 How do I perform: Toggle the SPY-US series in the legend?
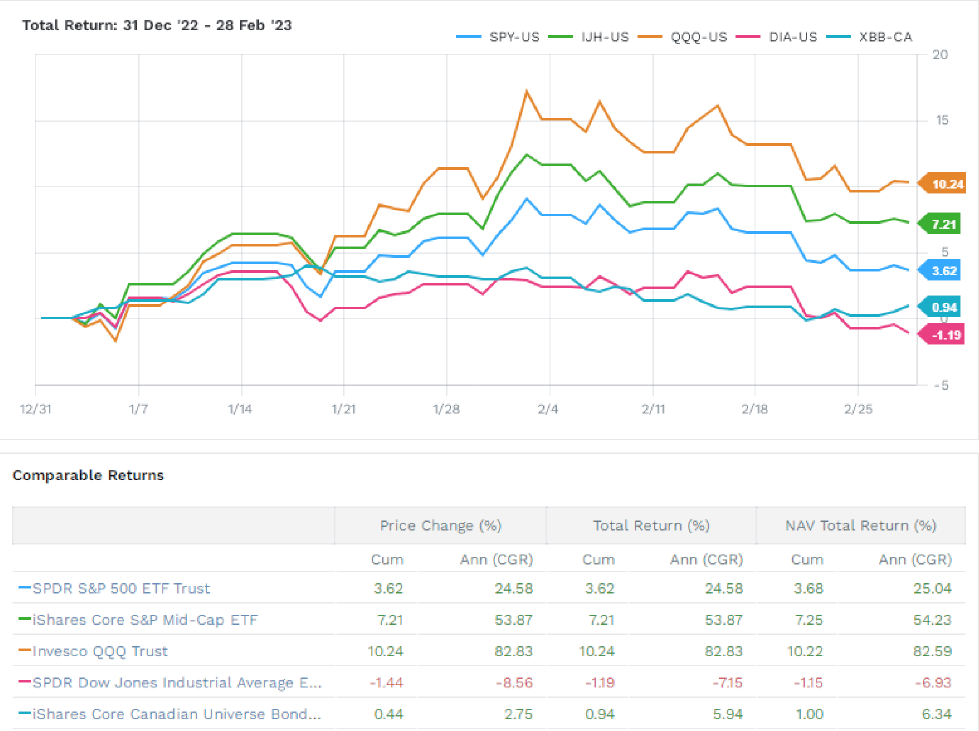coord(498,37)
